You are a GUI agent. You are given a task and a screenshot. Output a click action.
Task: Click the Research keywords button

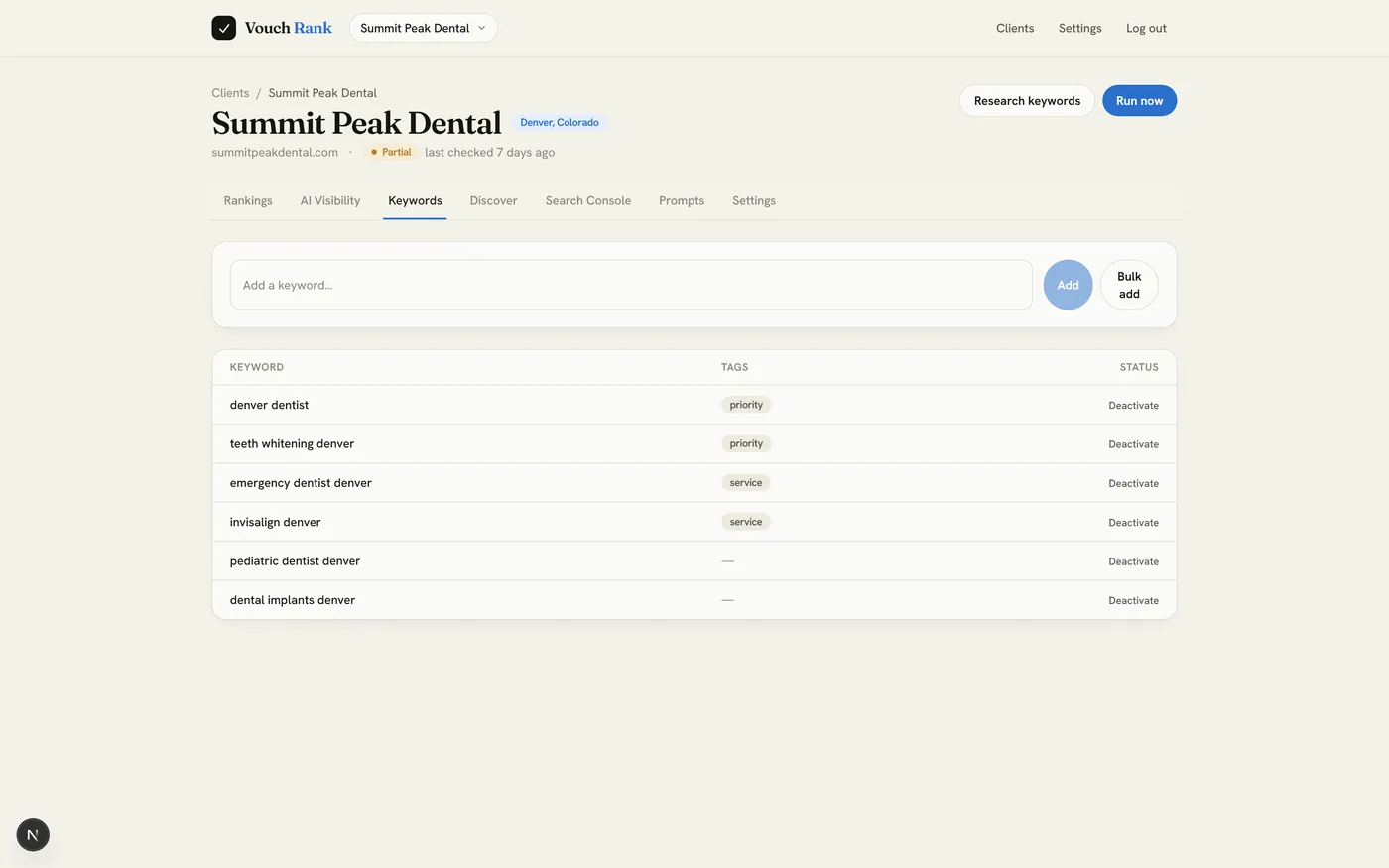[1027, 101]
